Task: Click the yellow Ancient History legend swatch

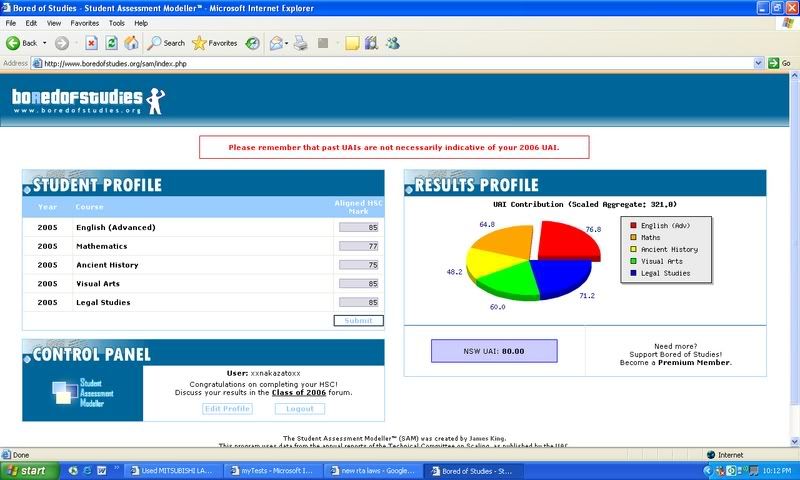Action: (633, 249)
